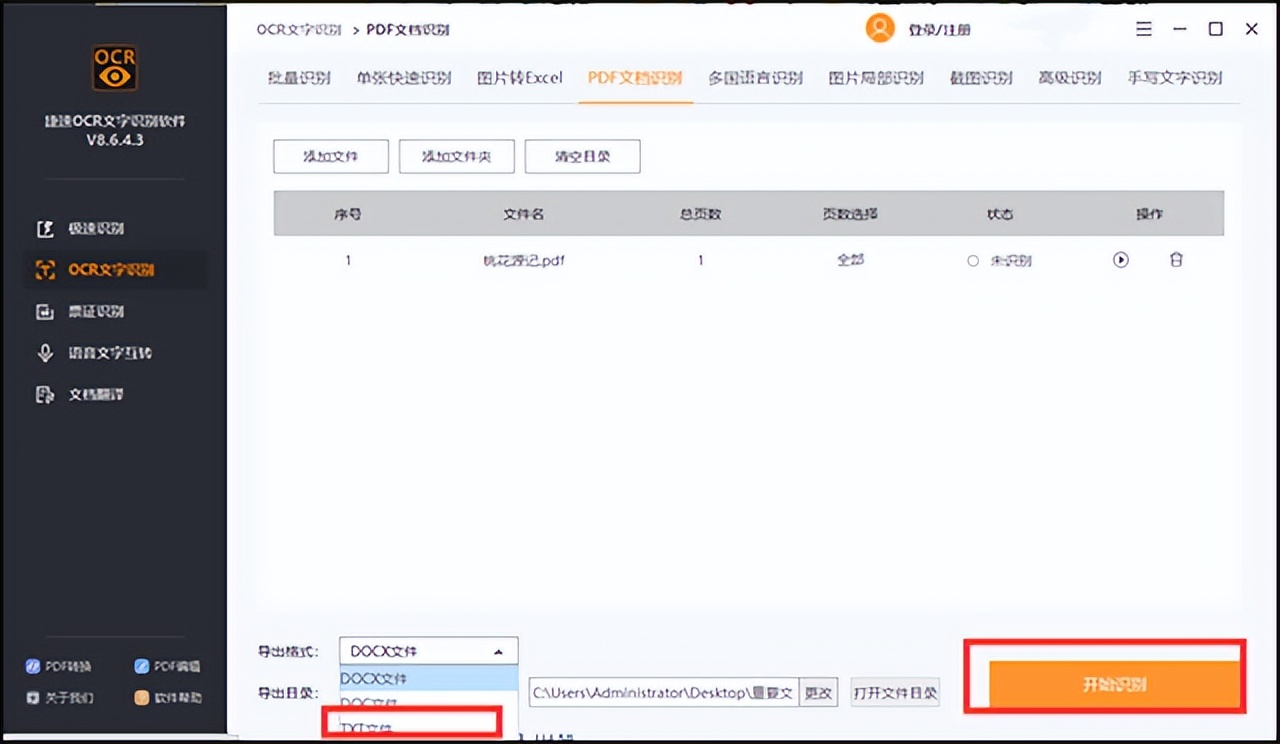Switch to the 图片转Excel tab

tap(519, 76)
